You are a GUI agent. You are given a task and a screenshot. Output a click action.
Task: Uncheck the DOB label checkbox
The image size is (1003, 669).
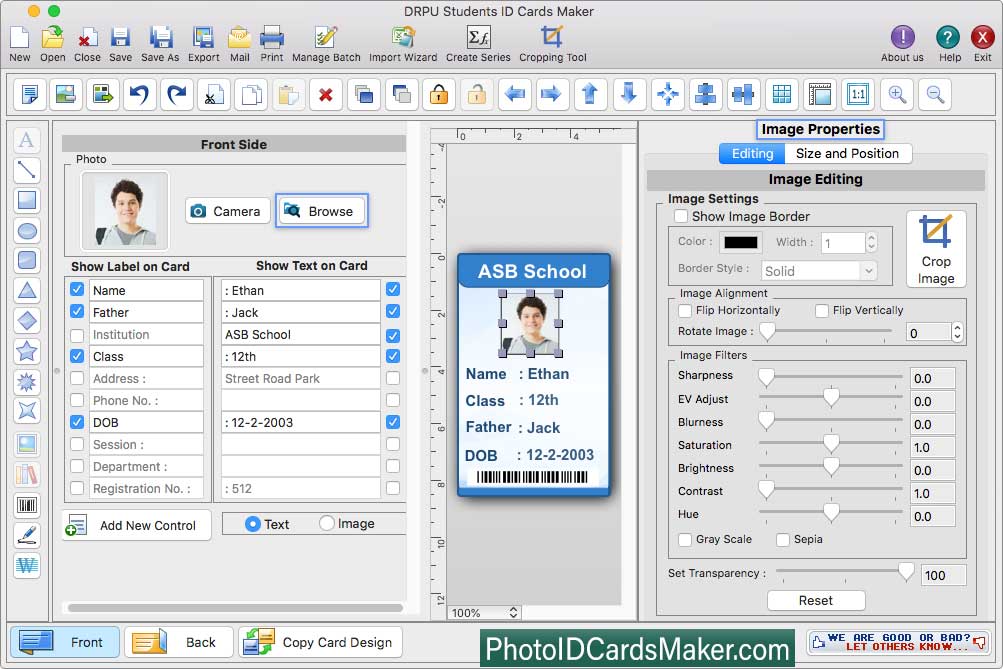[77, 422]
